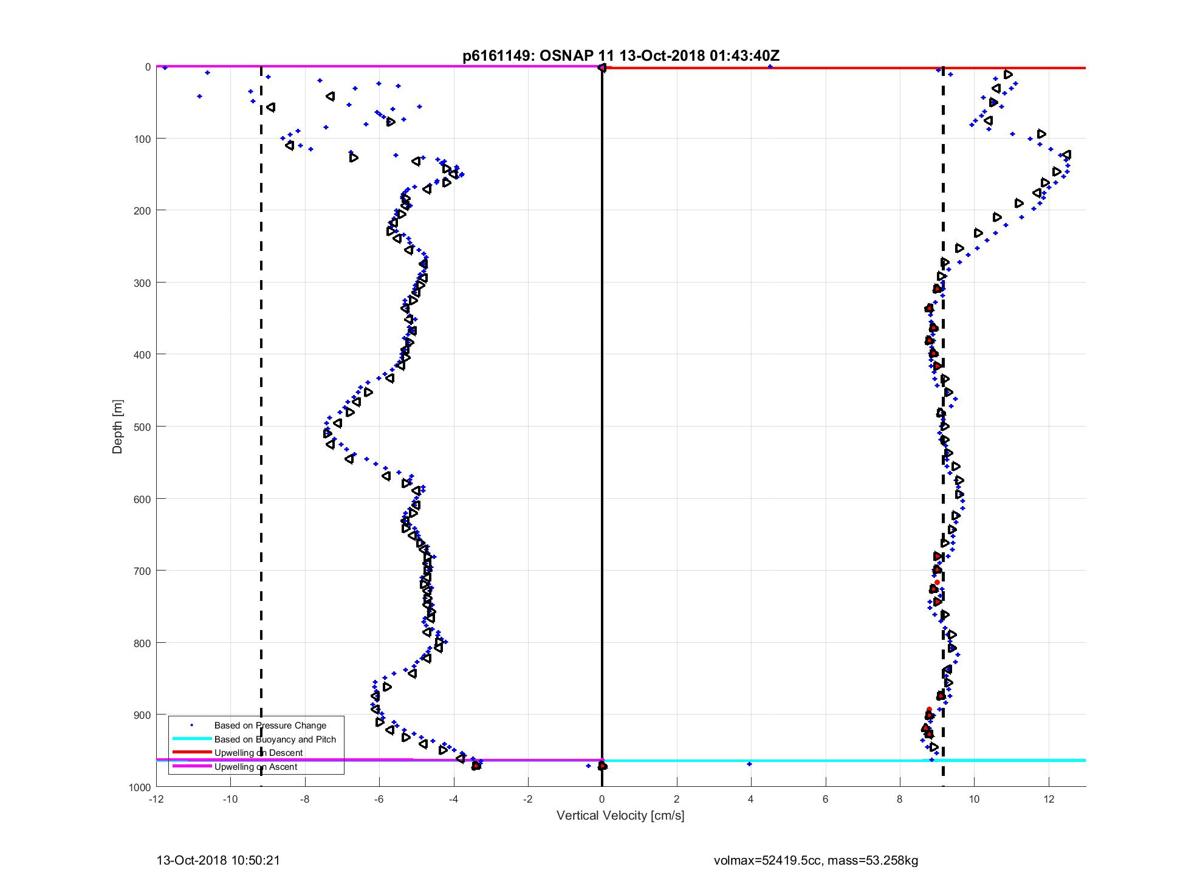Click the red line sample in the legend
Viewport: 1200px width, 885px height.
click(x=191, y=752)
